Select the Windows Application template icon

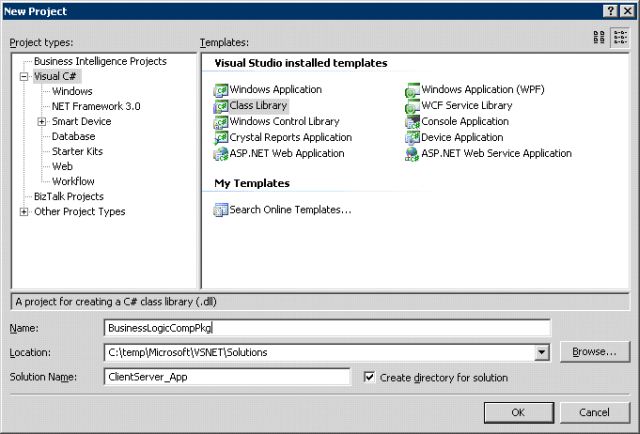(x=221, y=90)
